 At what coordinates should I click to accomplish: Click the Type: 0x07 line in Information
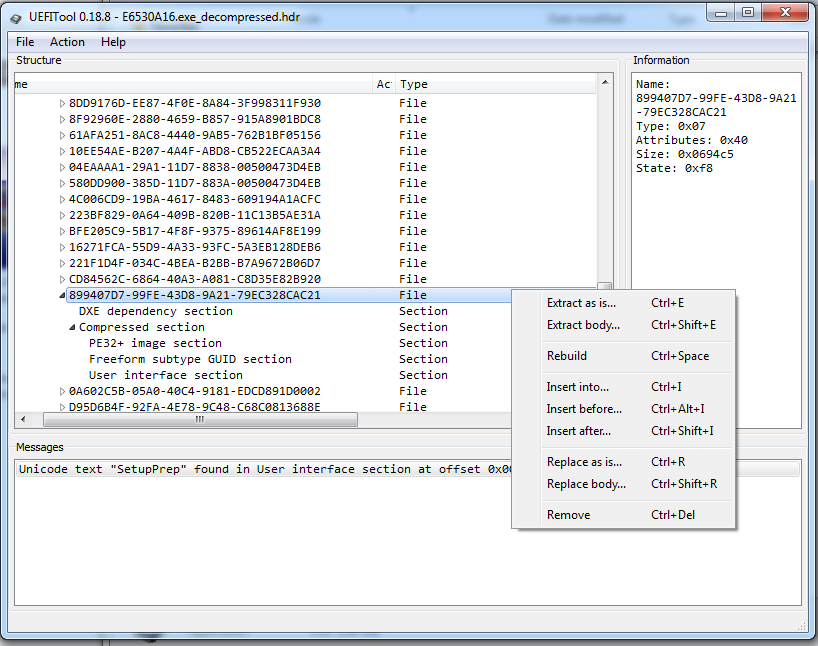(x=670, y=126)
